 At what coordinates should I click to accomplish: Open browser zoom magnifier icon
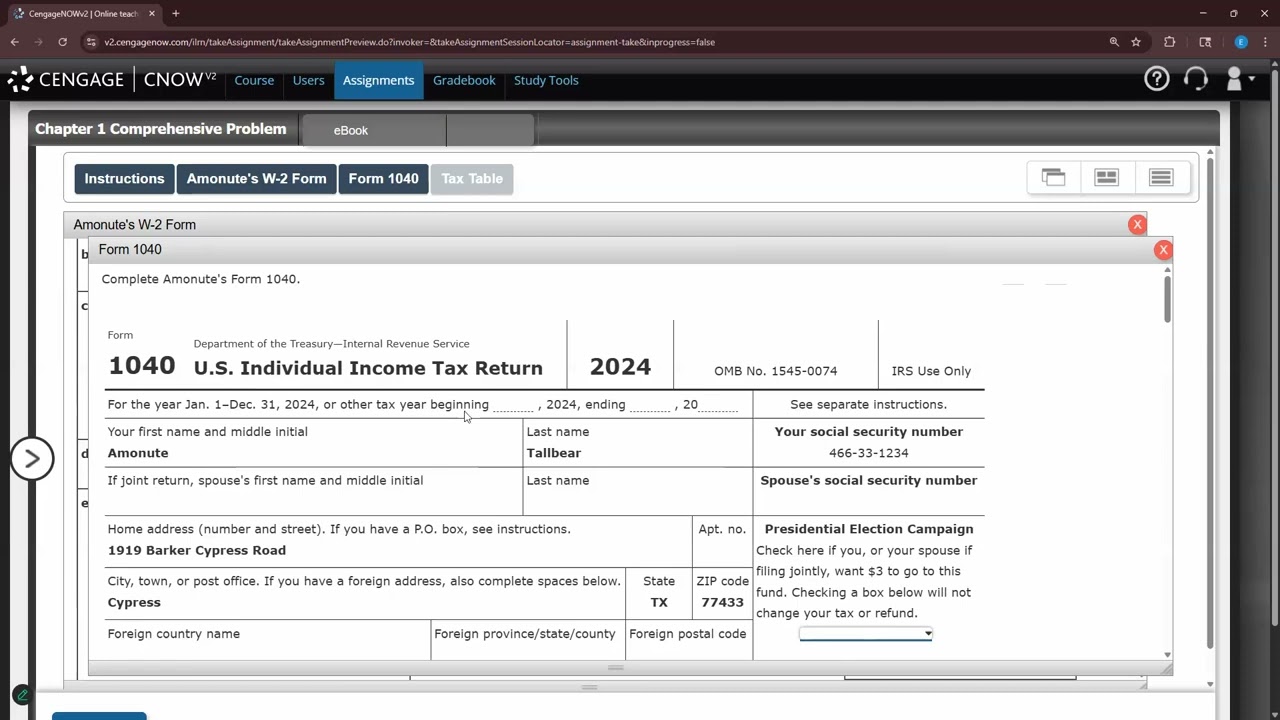point(1114,42)
